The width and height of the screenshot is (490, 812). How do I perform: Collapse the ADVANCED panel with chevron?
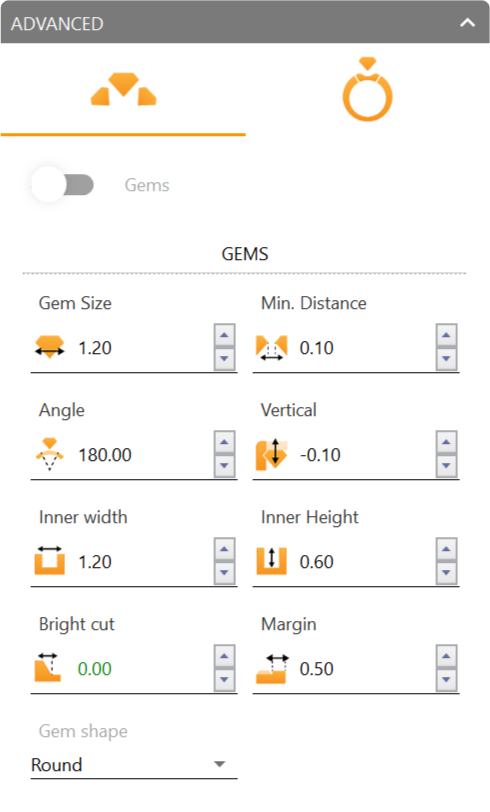467,23
